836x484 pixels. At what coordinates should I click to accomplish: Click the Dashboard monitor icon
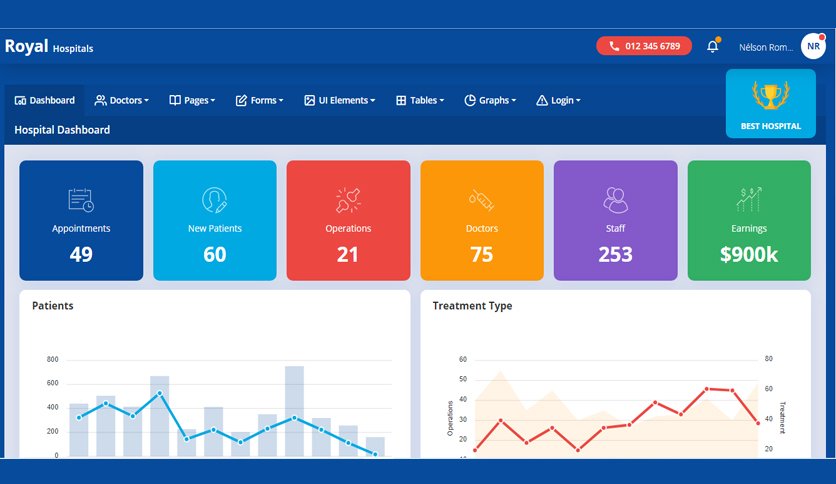[20, 100]
